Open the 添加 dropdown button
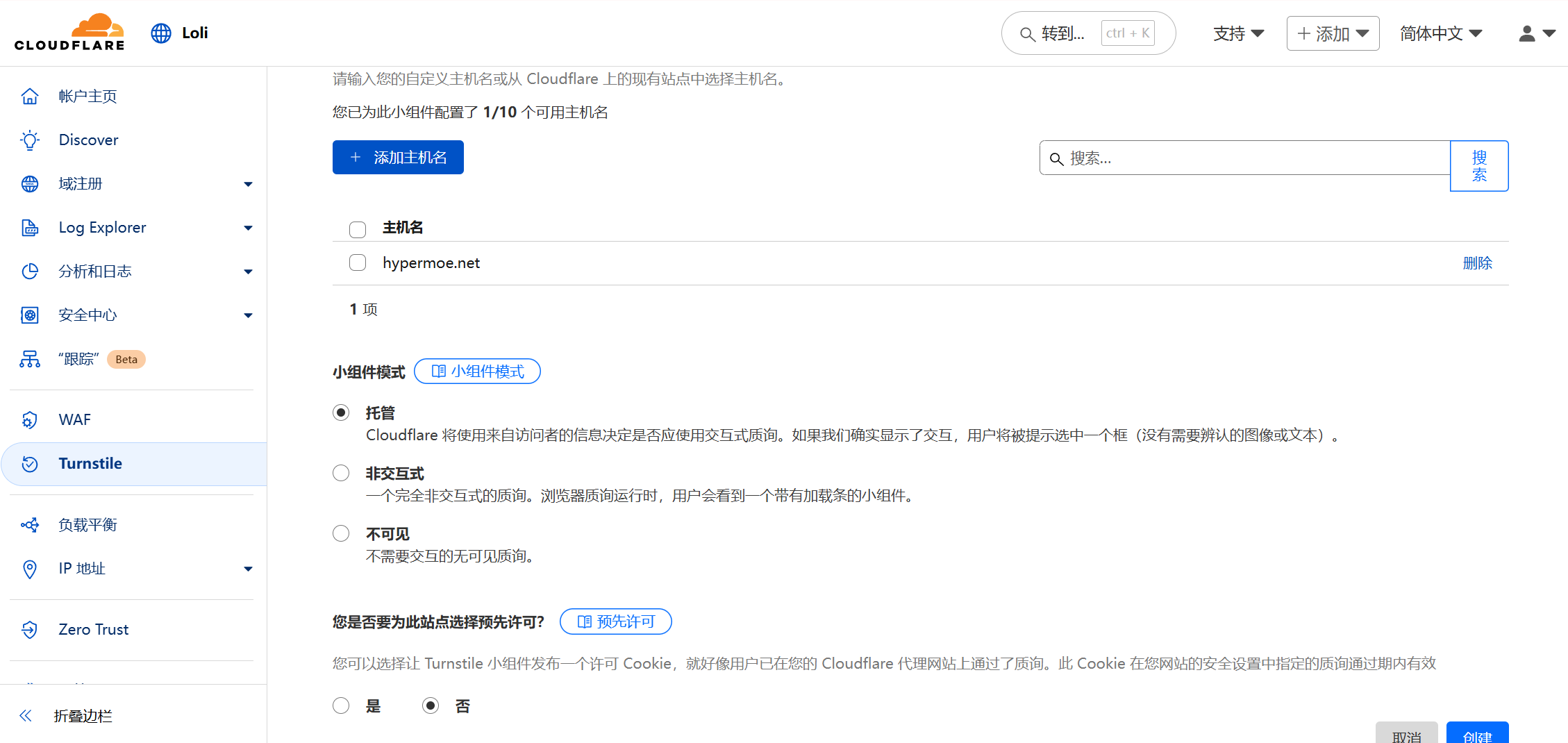Image resolution: width=1568 pixels, height=743 pixels. click(x=1333, y=33)
